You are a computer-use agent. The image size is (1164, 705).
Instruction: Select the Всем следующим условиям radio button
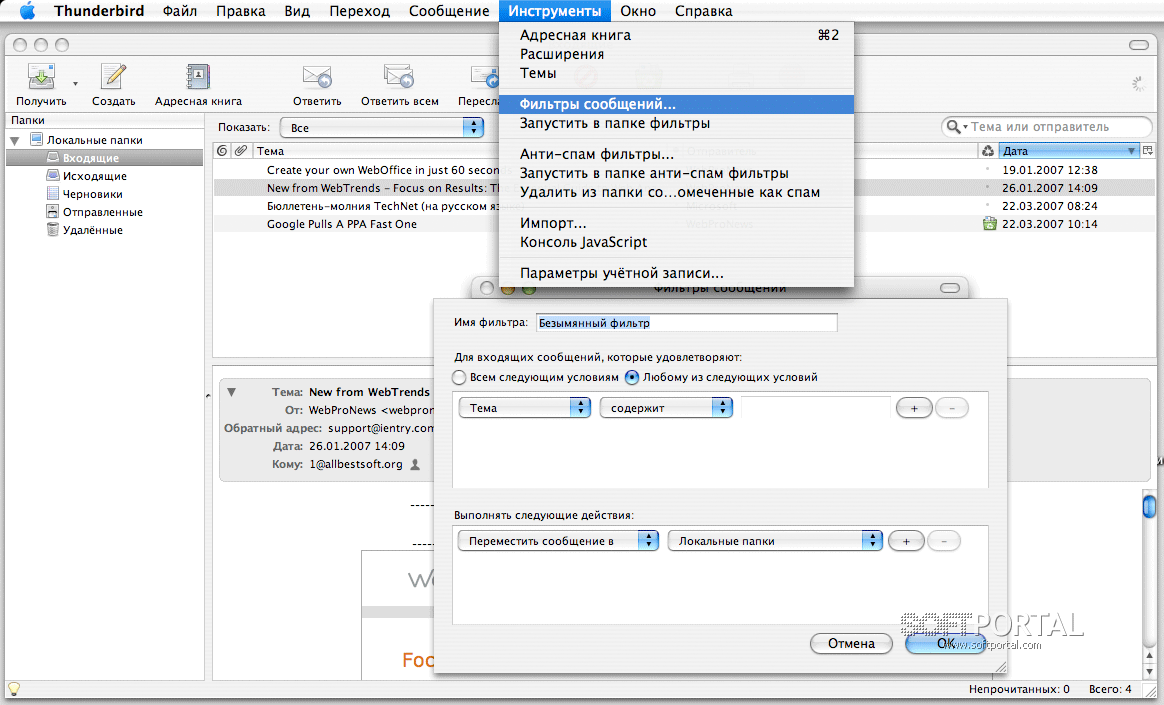tap(460, 377)
